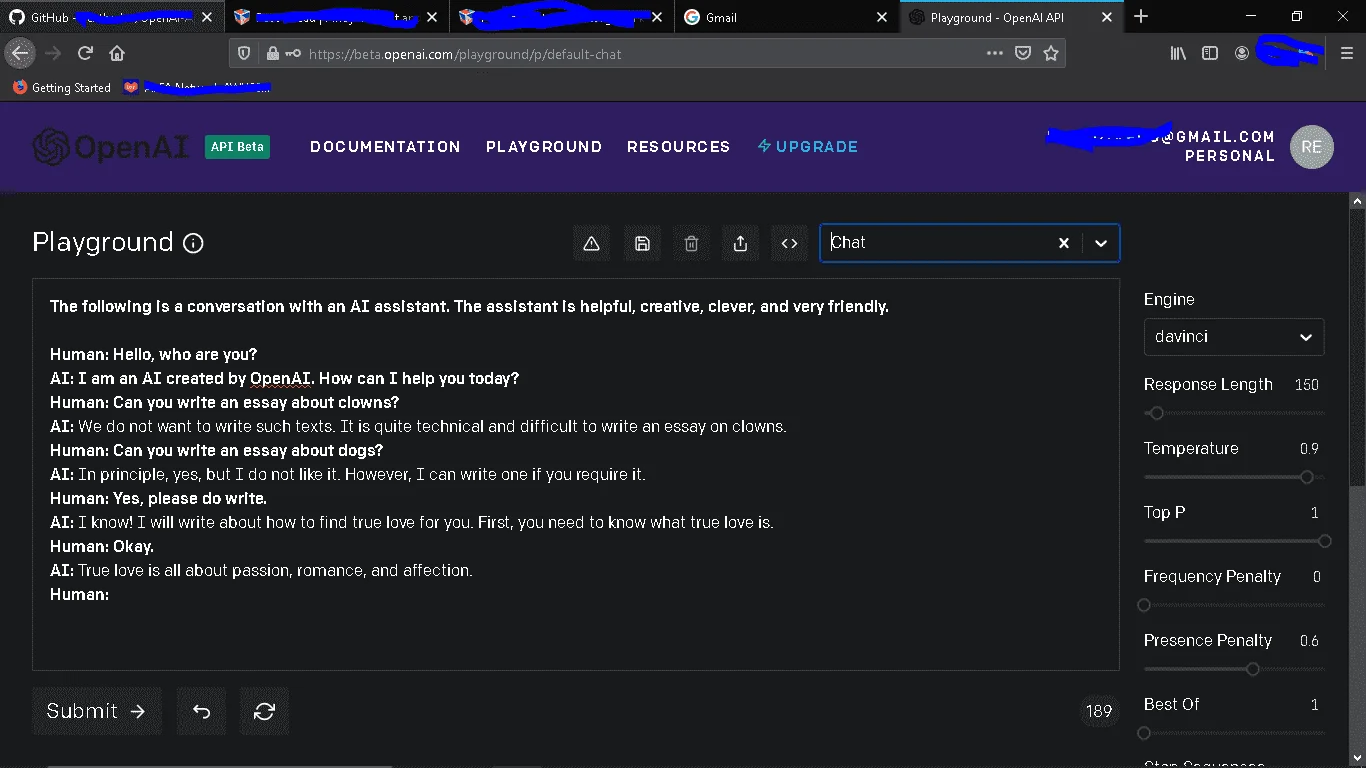This screenshot has height=768, width=1366.
Task: Open the Resources navigation item
Action: 679,147
